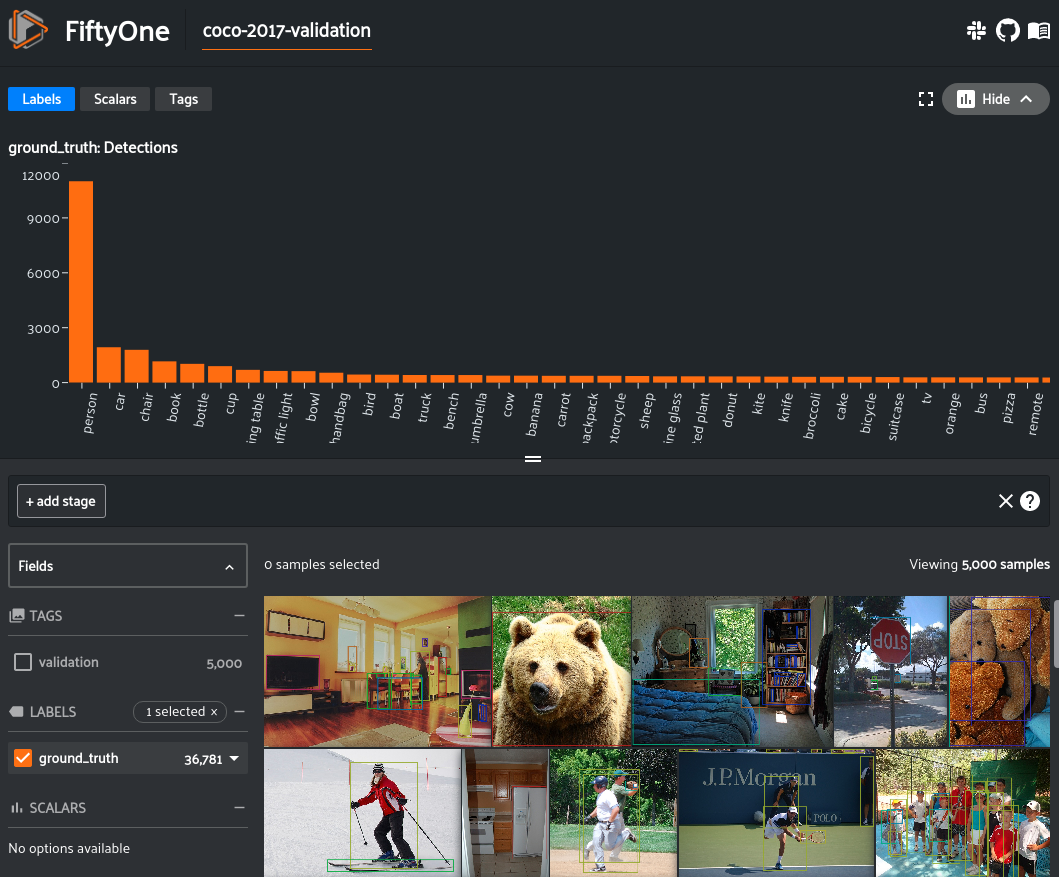Clear view stages with the X icon
Screen dimensions: 1059x877
(1006, 501)
